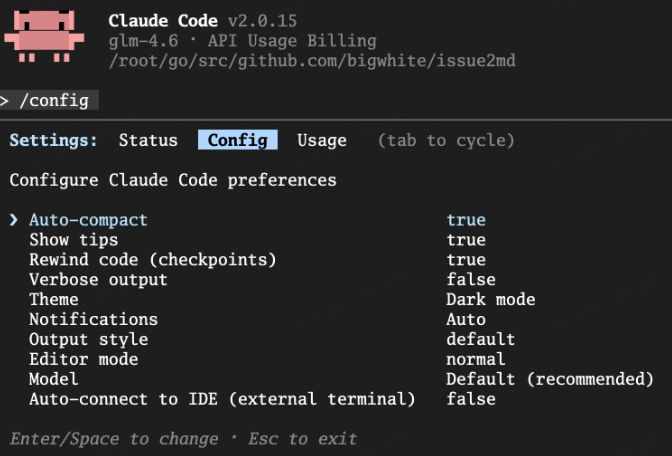Click the issue2md working directory path
Screen dimensions: 672x456
[311, 61]
